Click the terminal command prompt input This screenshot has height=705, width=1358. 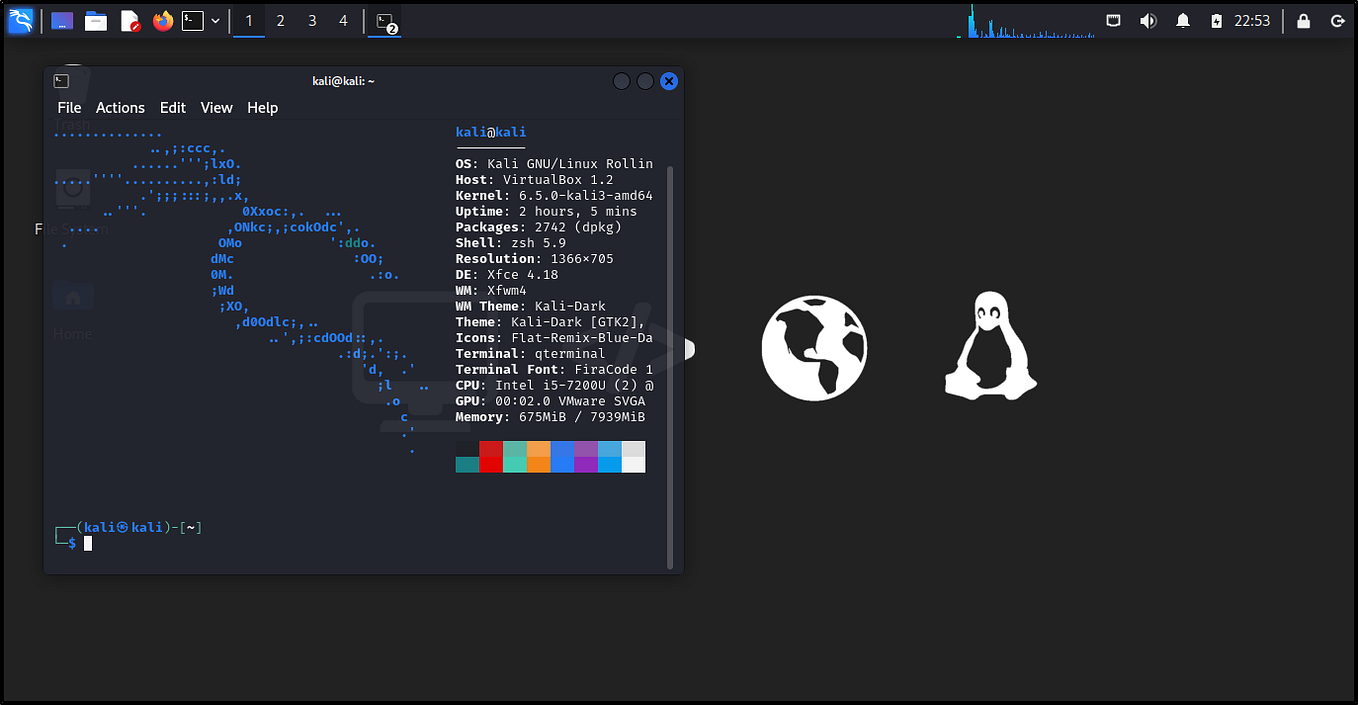[88, 542]
